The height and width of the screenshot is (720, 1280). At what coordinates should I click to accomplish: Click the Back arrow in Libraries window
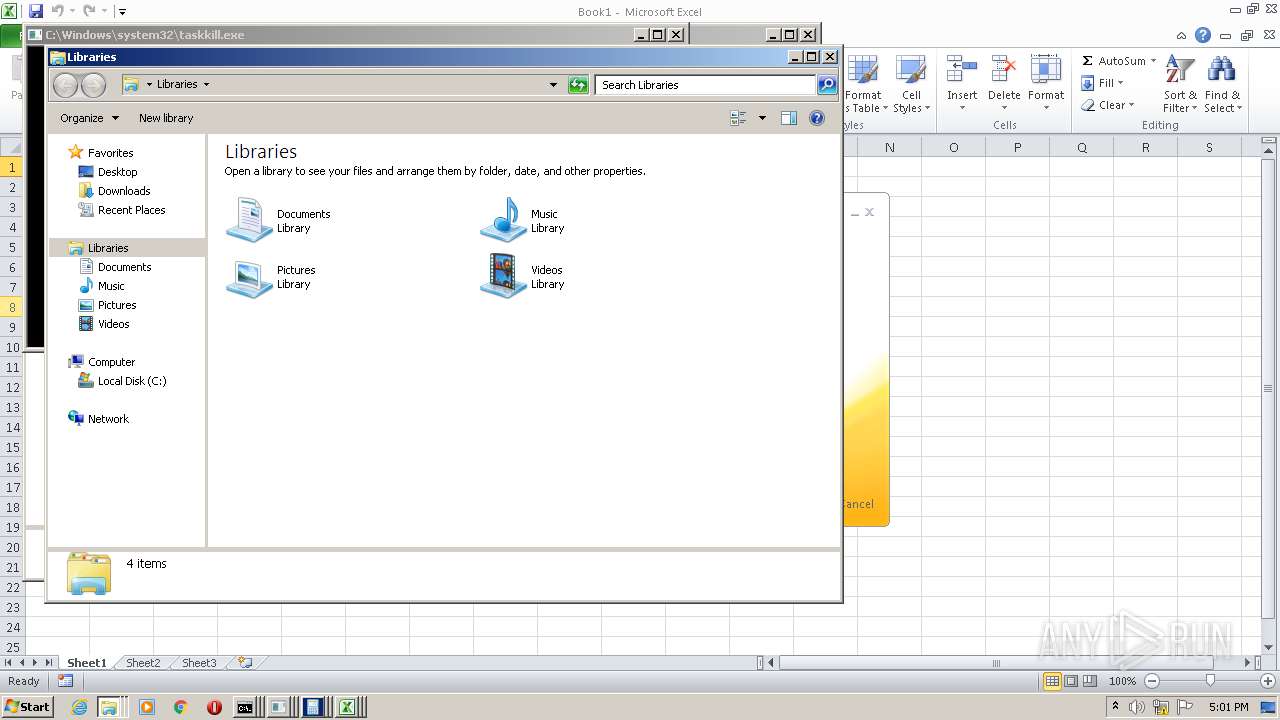tap(65, 85)
